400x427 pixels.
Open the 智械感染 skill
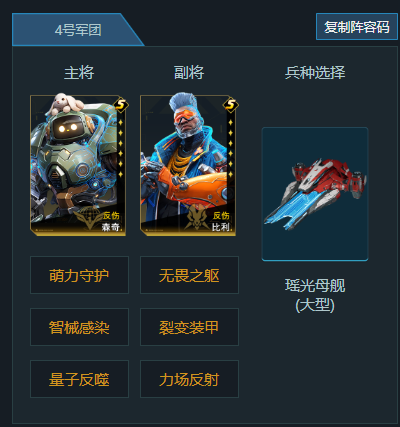pyautogui.click(x=79, y=327)
